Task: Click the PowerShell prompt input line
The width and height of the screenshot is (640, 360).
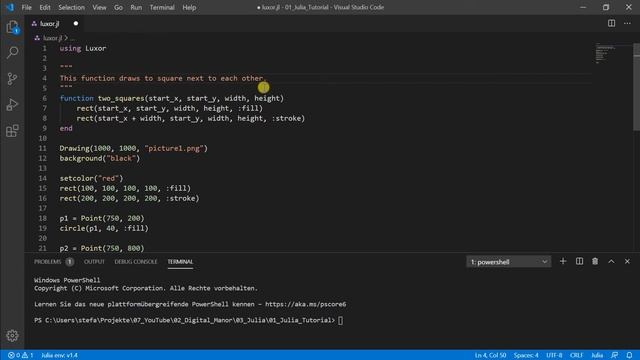Action: [189, 320]
